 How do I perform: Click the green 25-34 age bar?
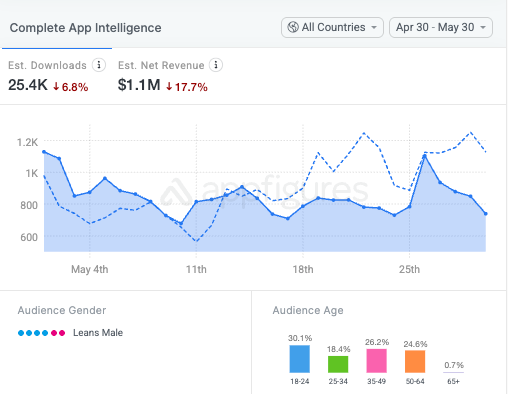338,364
